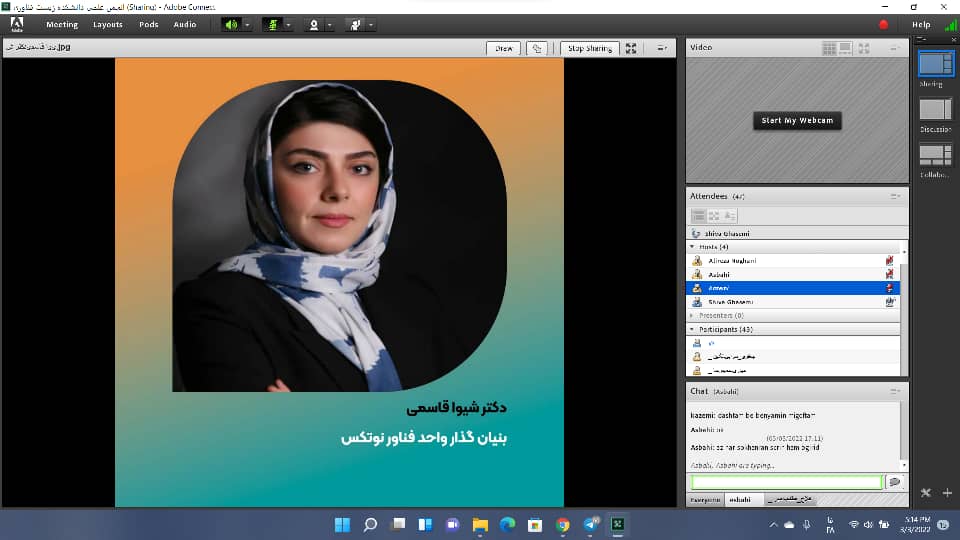Switch to the Everyone chat tab

tap(705, 499)
